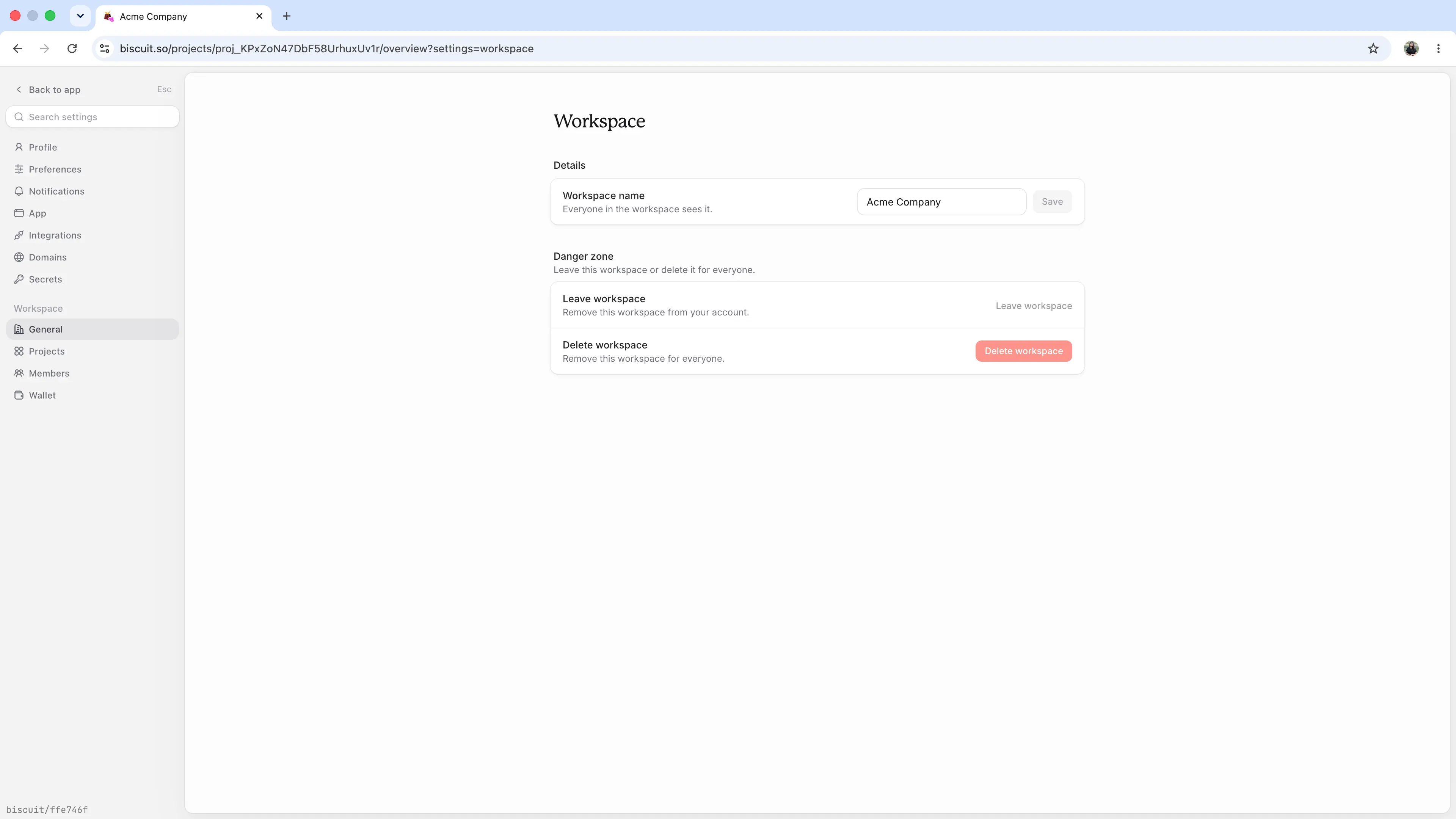Open the Projects grid icon
Screen dimensions: 1456x819
click(x=19, y=351)
